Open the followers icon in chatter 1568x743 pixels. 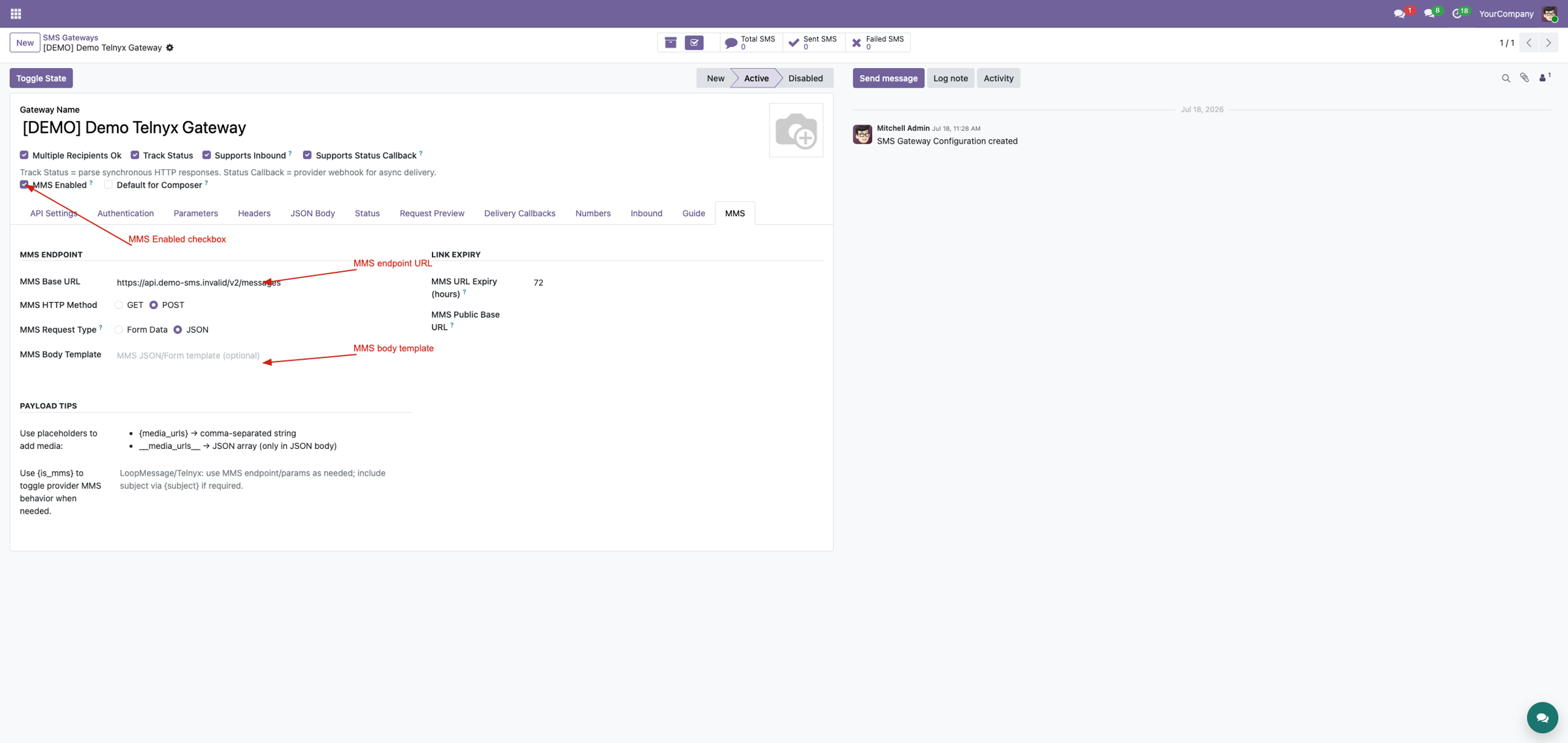pyautogui.click(x=1544, y=78)
